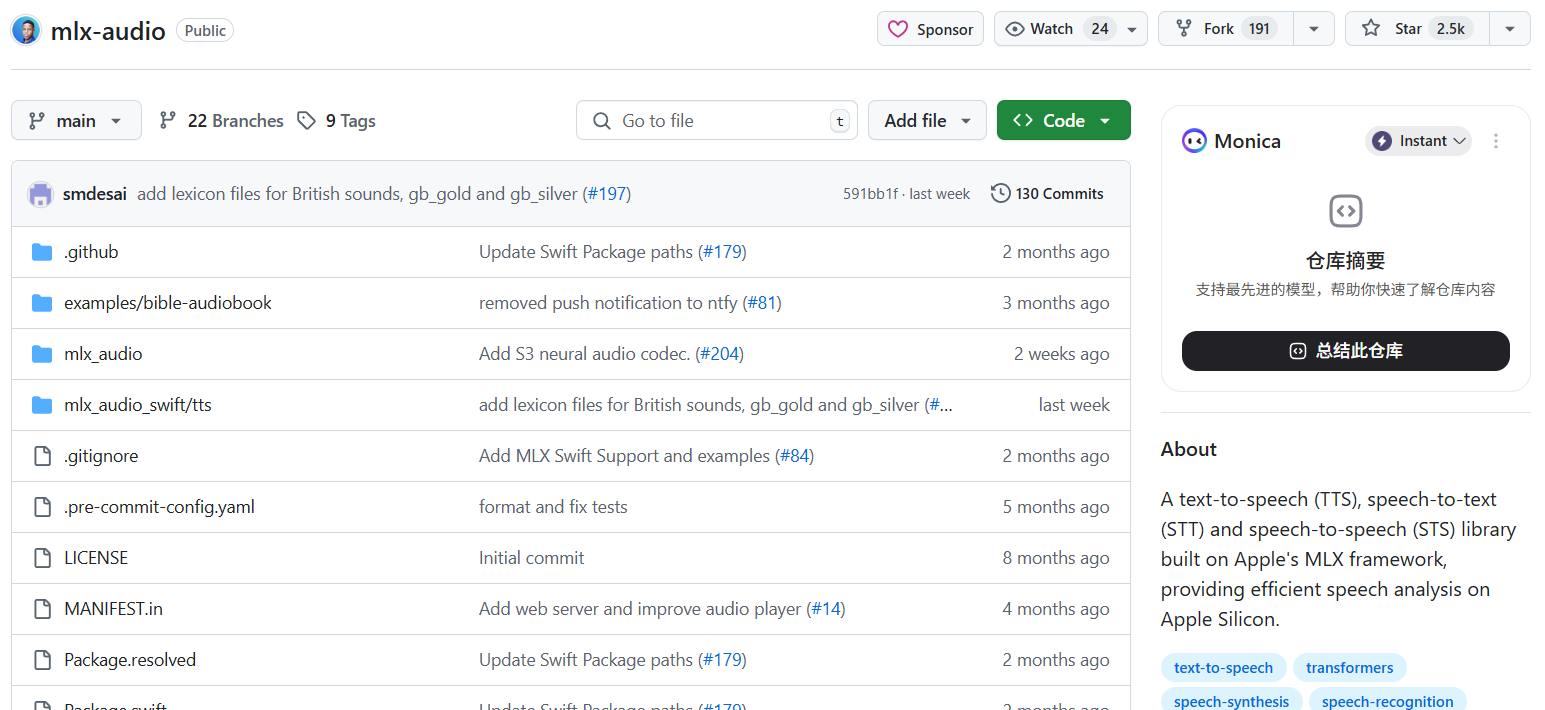Open commit 'format and fix tests'

[x=553, y=507]
